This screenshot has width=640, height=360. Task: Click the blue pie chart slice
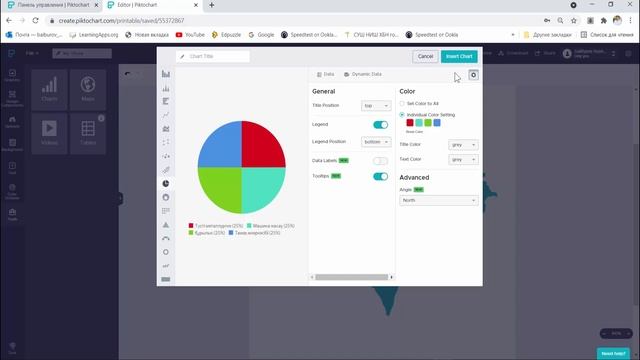pos(222,147)
